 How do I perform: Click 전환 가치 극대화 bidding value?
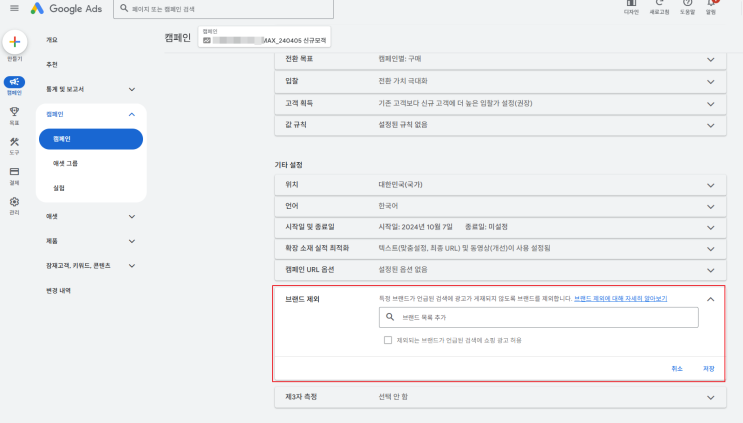point(403,81)
